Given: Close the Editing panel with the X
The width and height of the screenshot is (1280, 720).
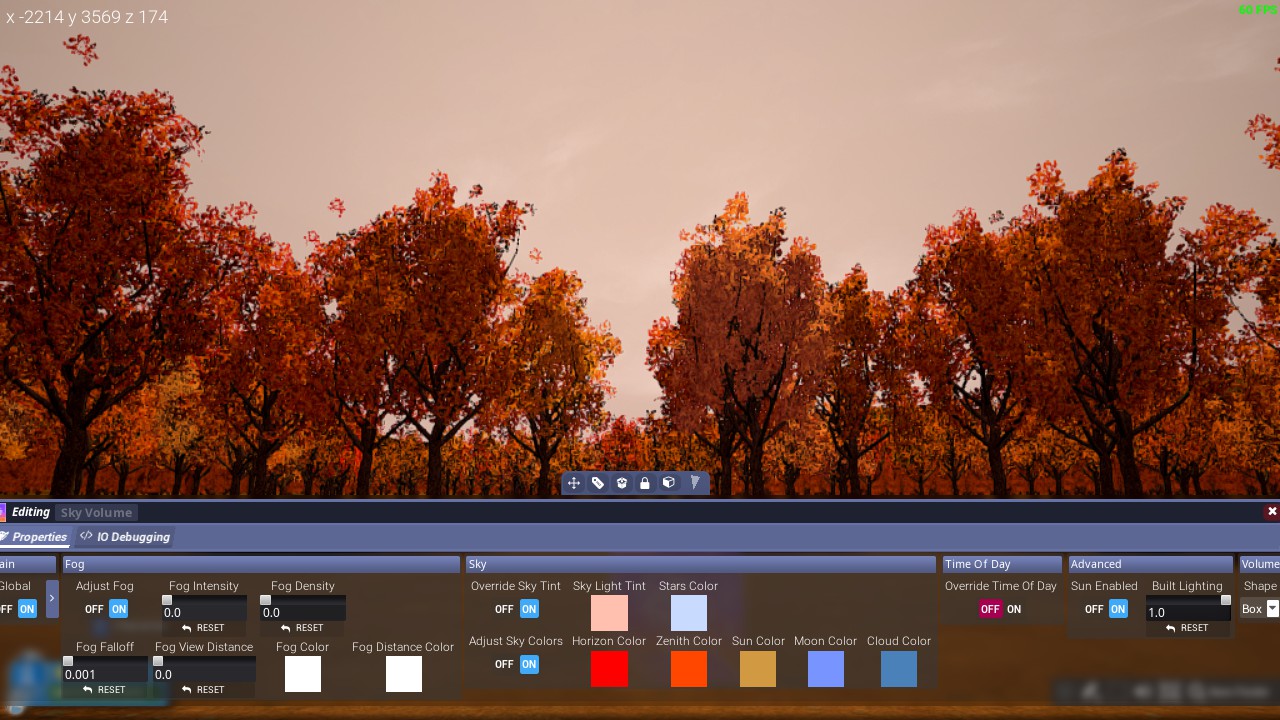Looking at the screenshot, I should [1271, 511].
